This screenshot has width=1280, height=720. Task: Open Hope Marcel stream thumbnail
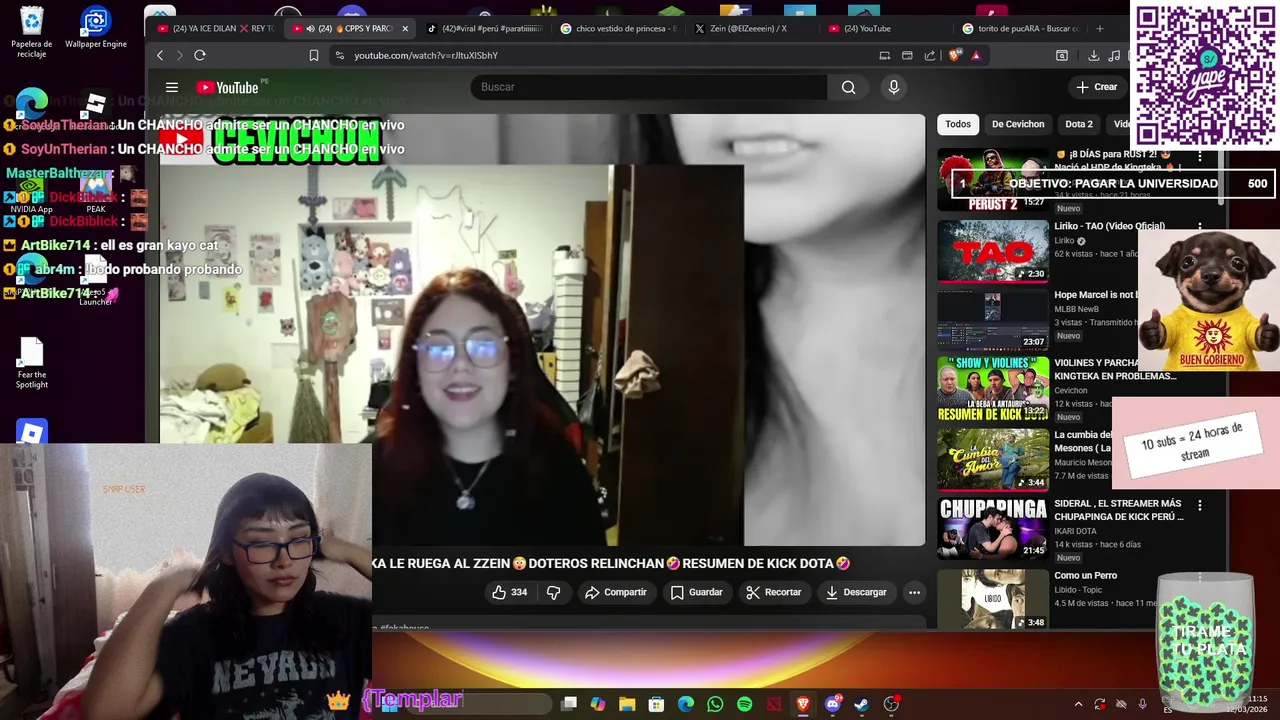[x=993, y=320]
